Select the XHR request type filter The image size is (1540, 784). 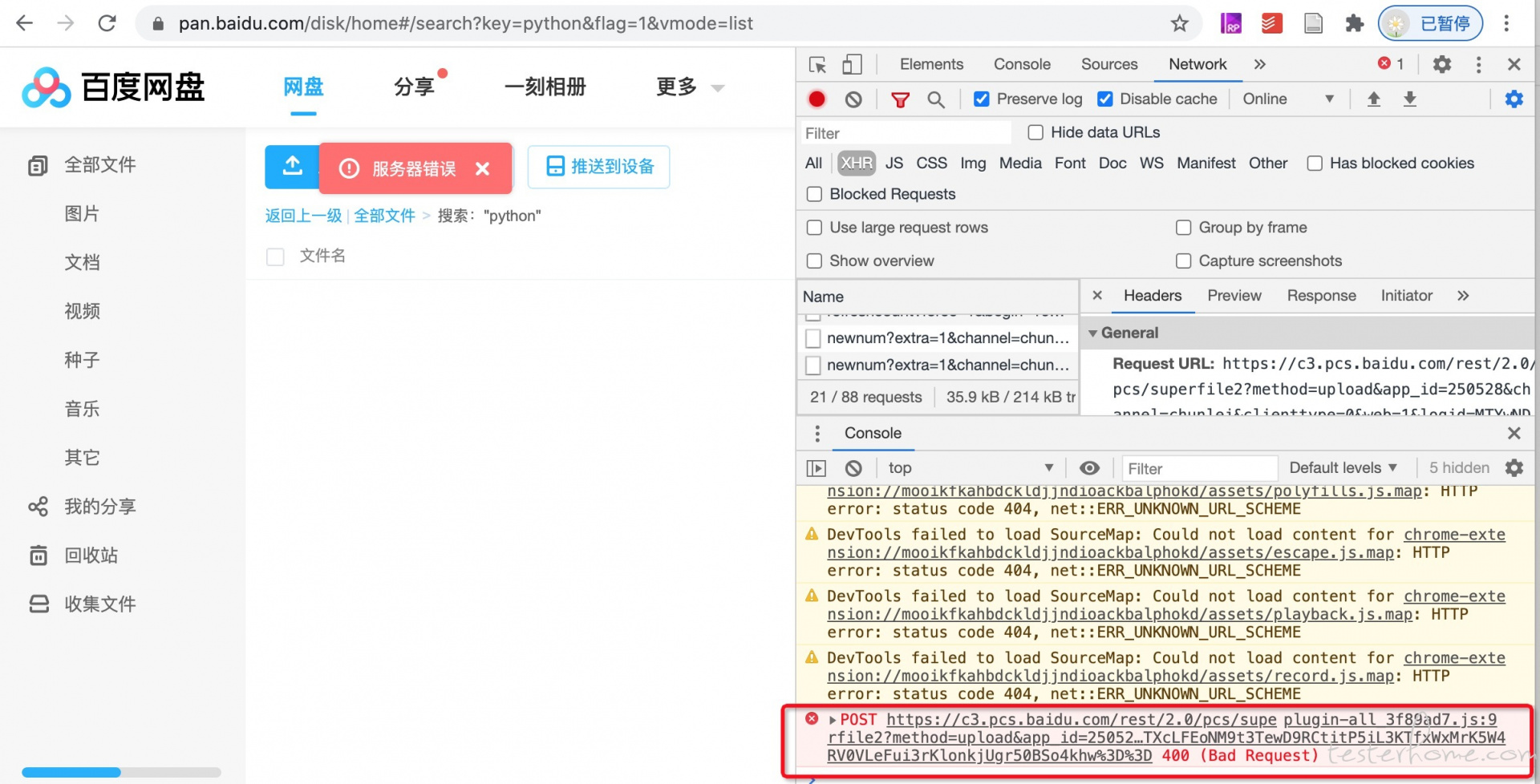tap(857, 164)
